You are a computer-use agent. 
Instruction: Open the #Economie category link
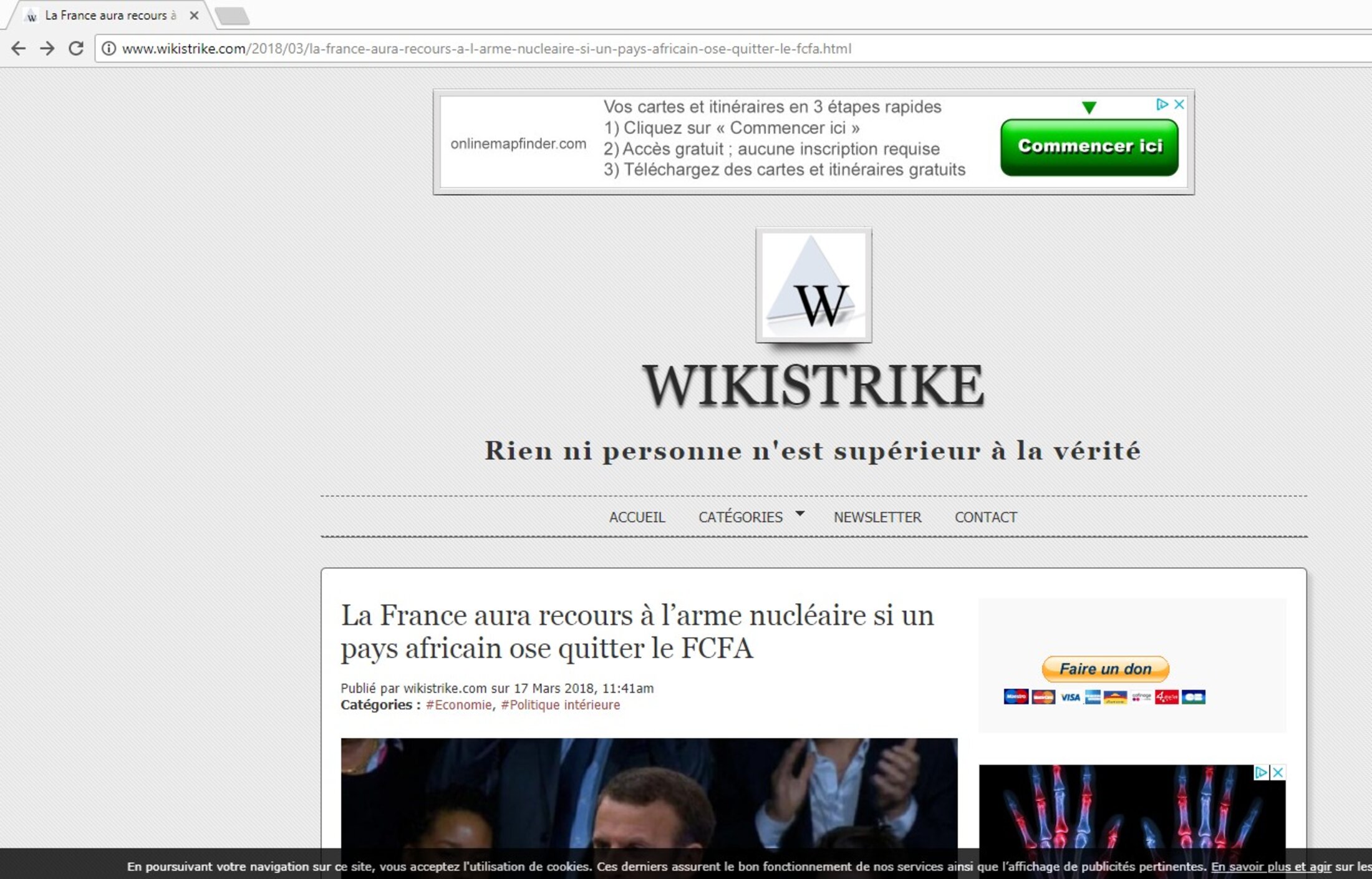tap(458, 705)
